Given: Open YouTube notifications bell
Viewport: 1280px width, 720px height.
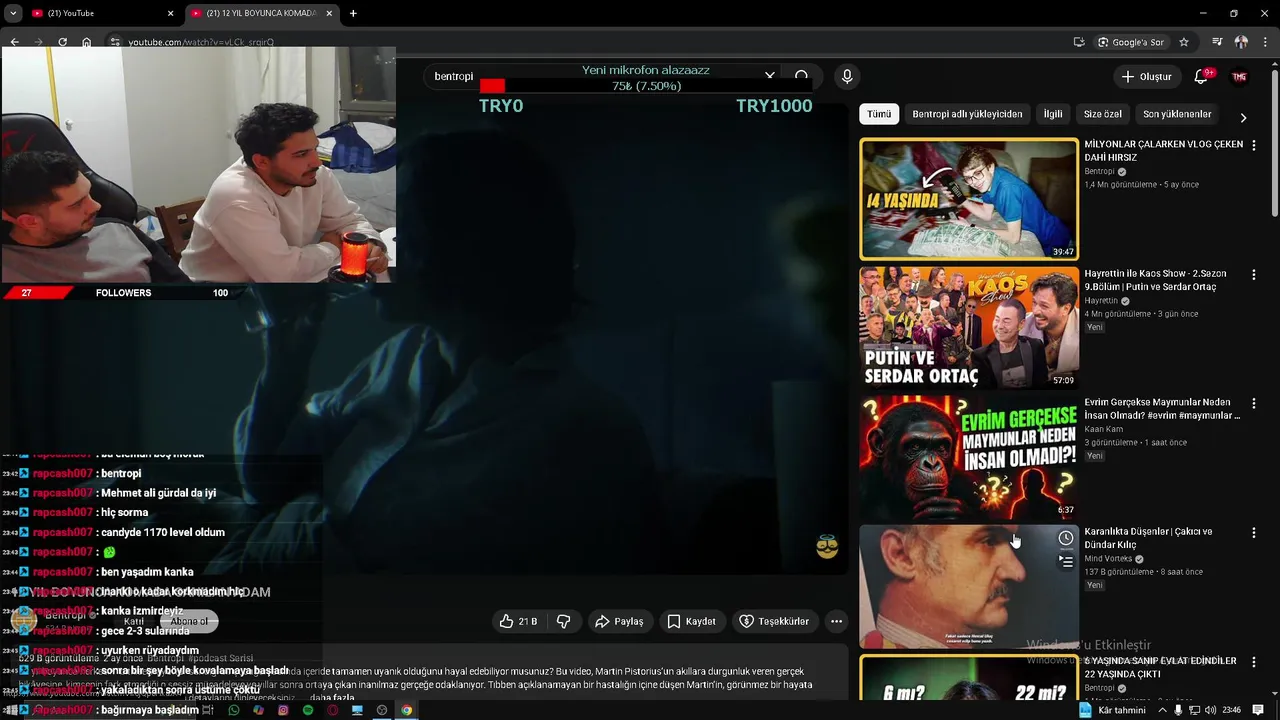Looking at the screenshot, I should click(1201, 76).
